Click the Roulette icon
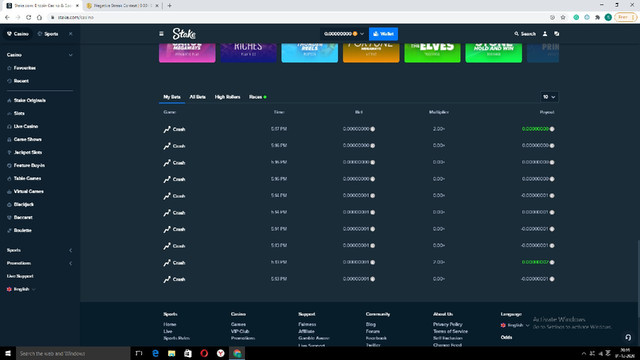This screenshot has width=640, height=360. click(x=9, y=231)
